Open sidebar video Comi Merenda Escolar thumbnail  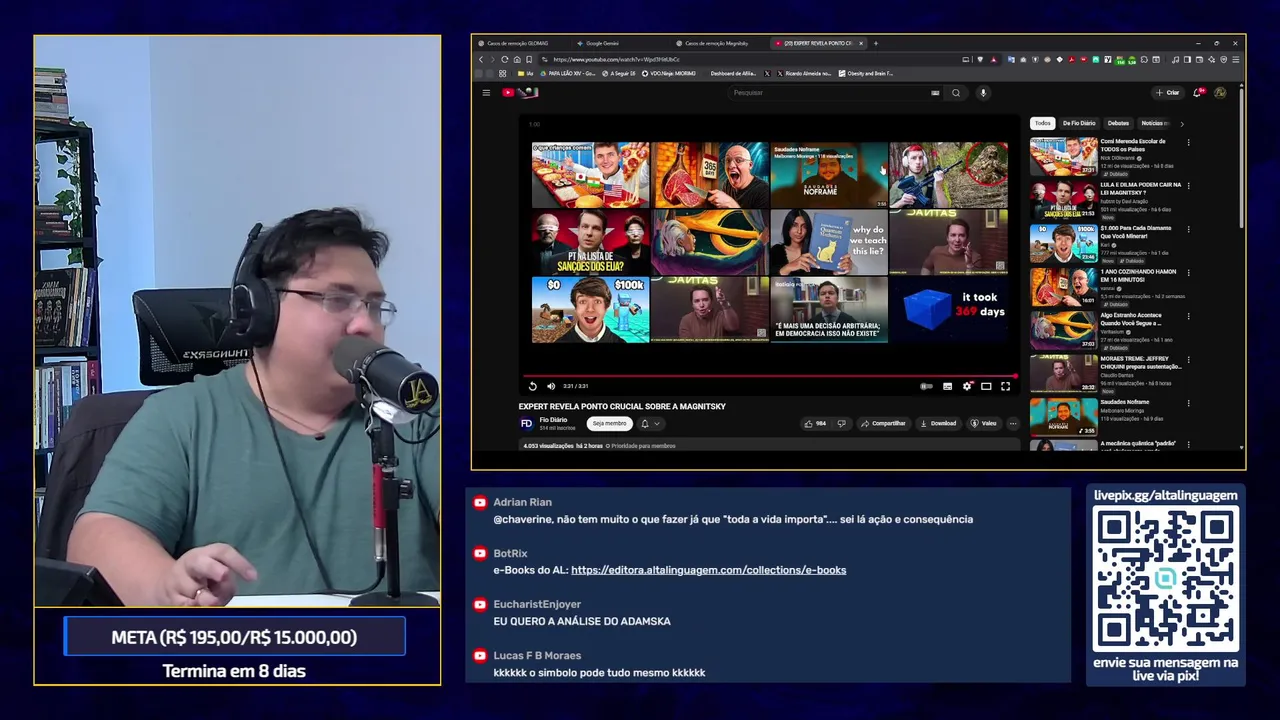coord(1063,157)
